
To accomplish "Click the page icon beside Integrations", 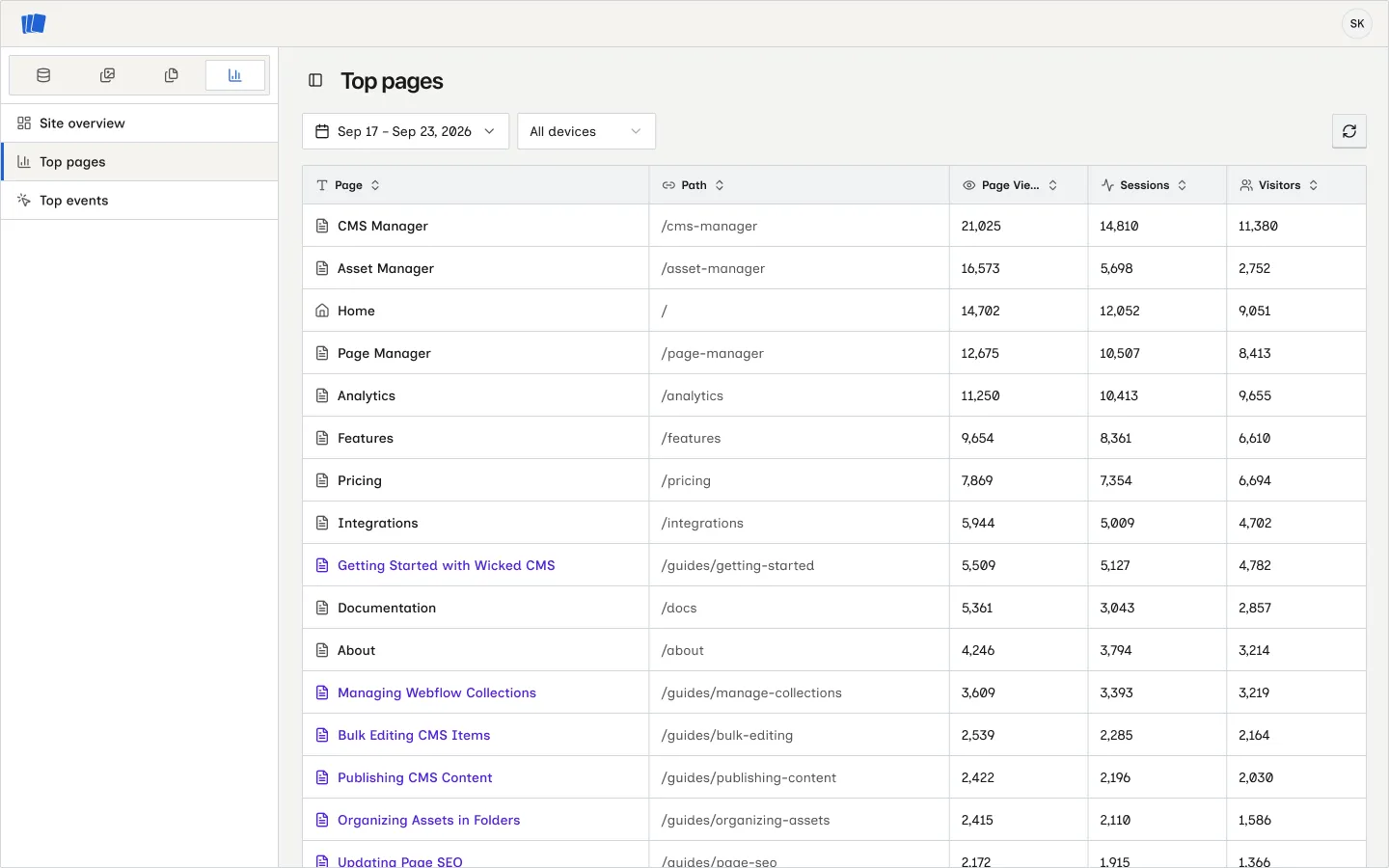I will pyautogui.click(x=322, y=523).
